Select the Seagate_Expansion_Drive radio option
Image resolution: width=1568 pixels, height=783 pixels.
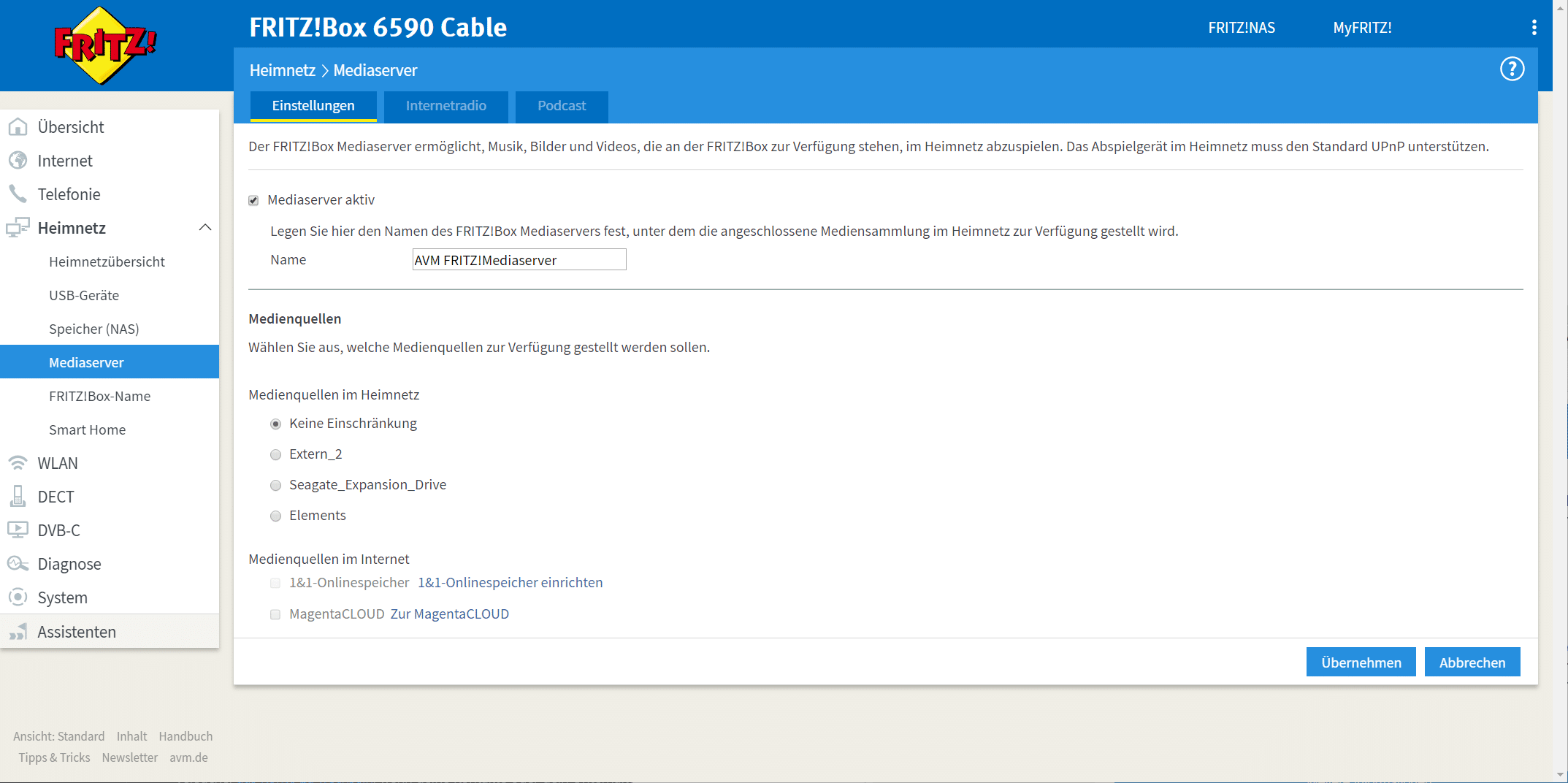click(x=275, y=486)
